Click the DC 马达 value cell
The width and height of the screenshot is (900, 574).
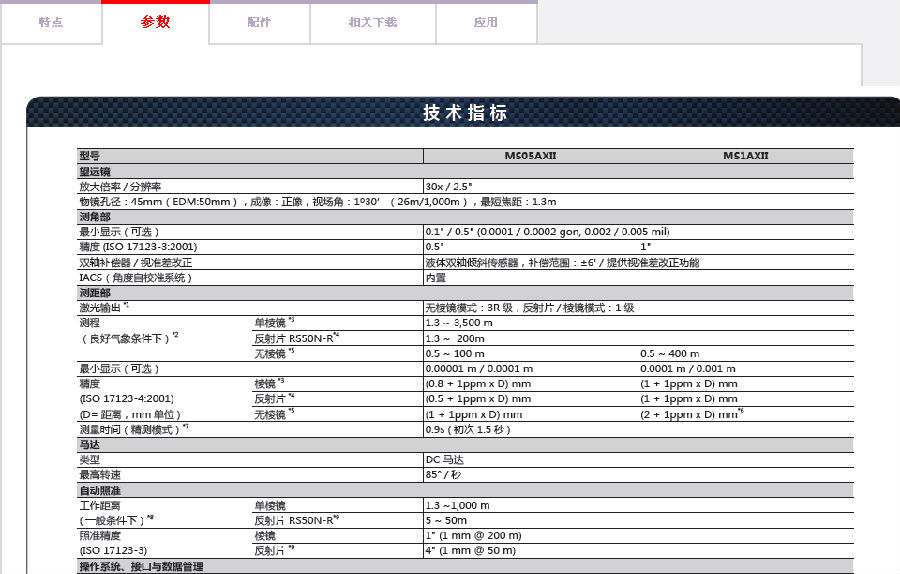pos(445,459)
